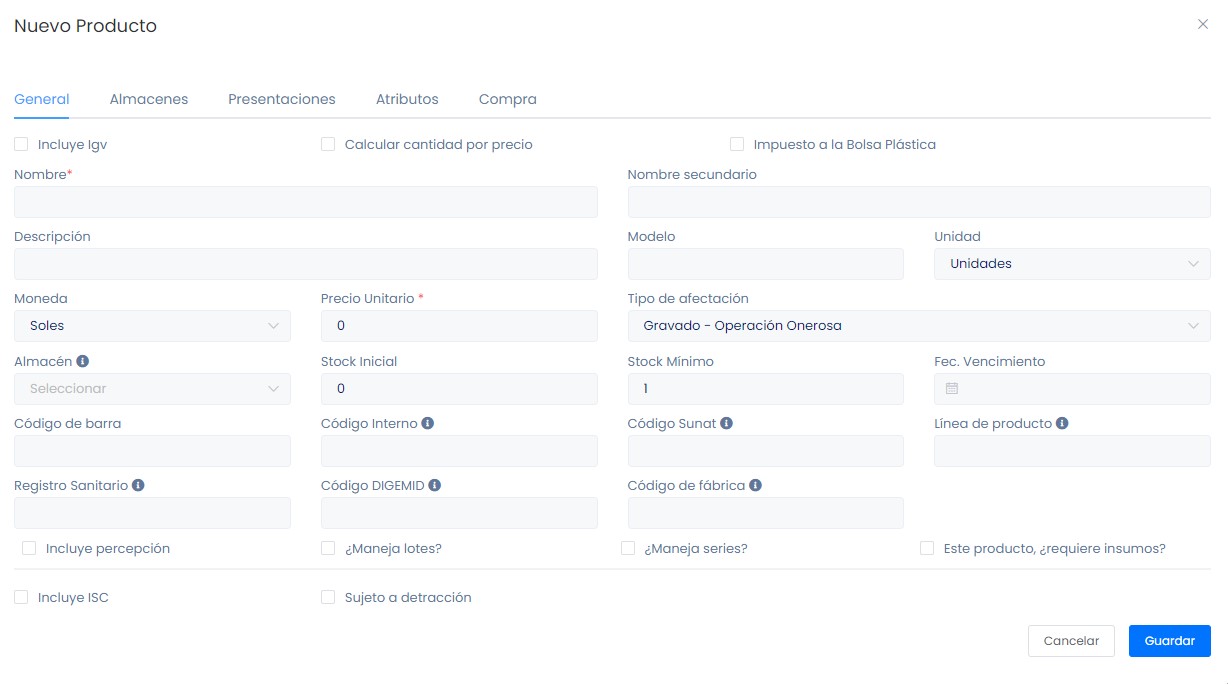
Task: Click info icon next to Línea de producto
Action: click(x=1062, y=424)
